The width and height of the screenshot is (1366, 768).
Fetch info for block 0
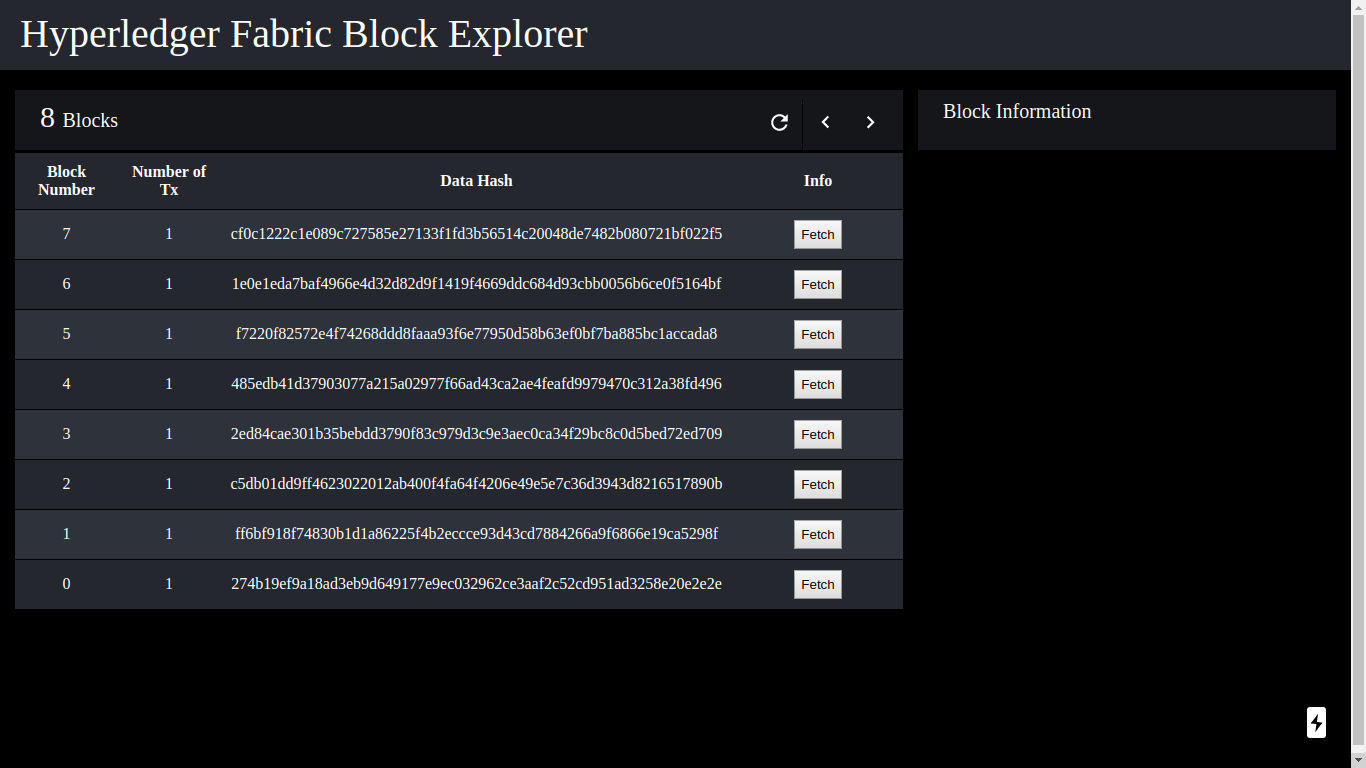[817, 584]
